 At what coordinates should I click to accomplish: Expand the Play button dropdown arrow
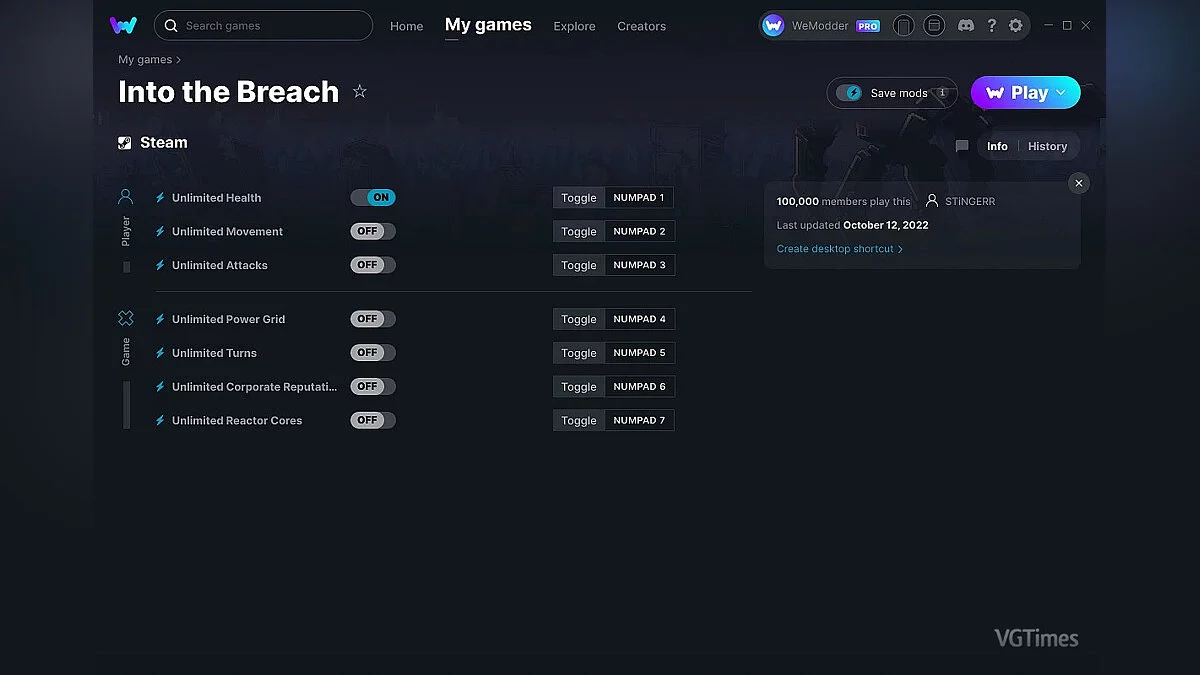click(1061, 93)
